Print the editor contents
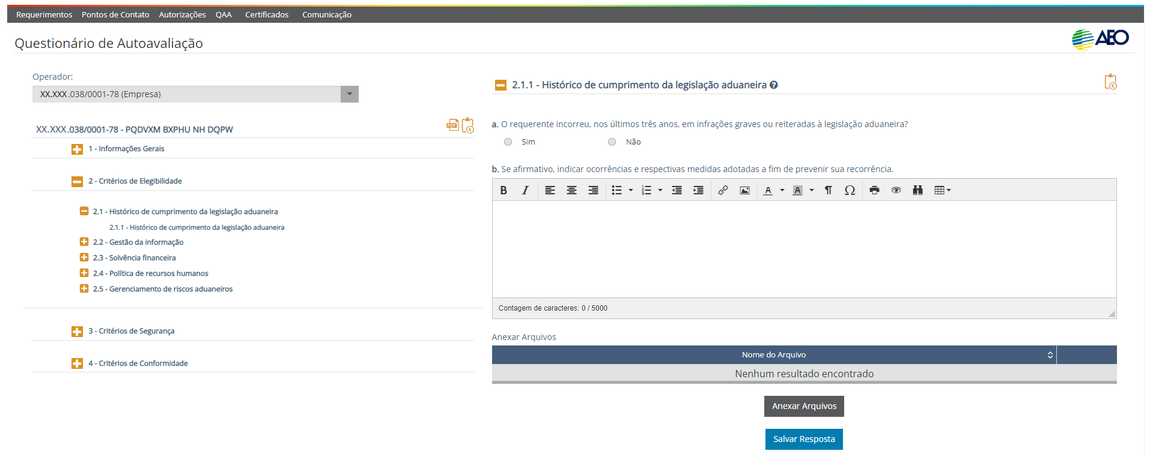1150x457 pixels. coord(874,190)
